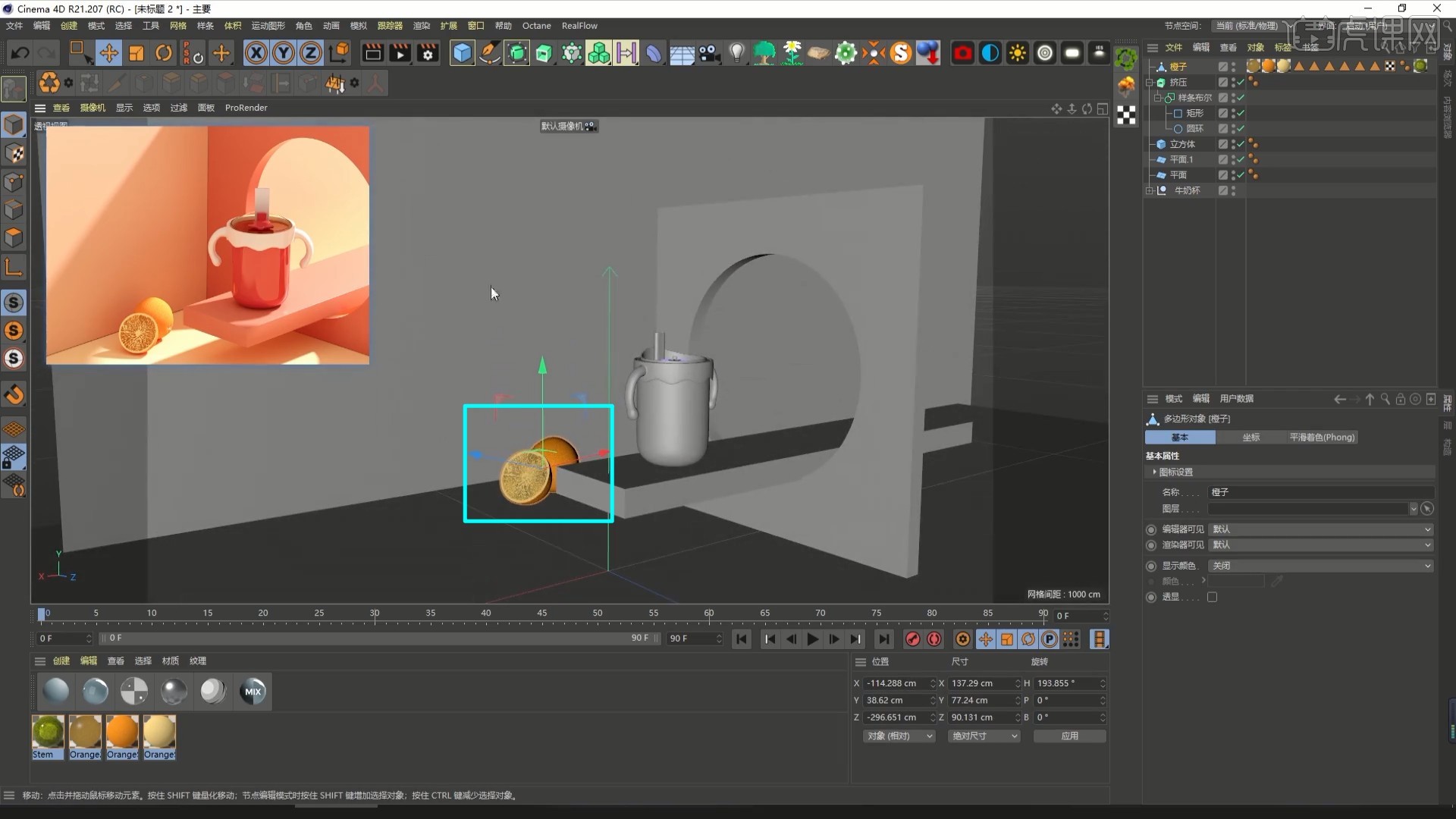Add a Camera from the toolbar
Viewport: 1456px width, 819px height.
point(709,52)
